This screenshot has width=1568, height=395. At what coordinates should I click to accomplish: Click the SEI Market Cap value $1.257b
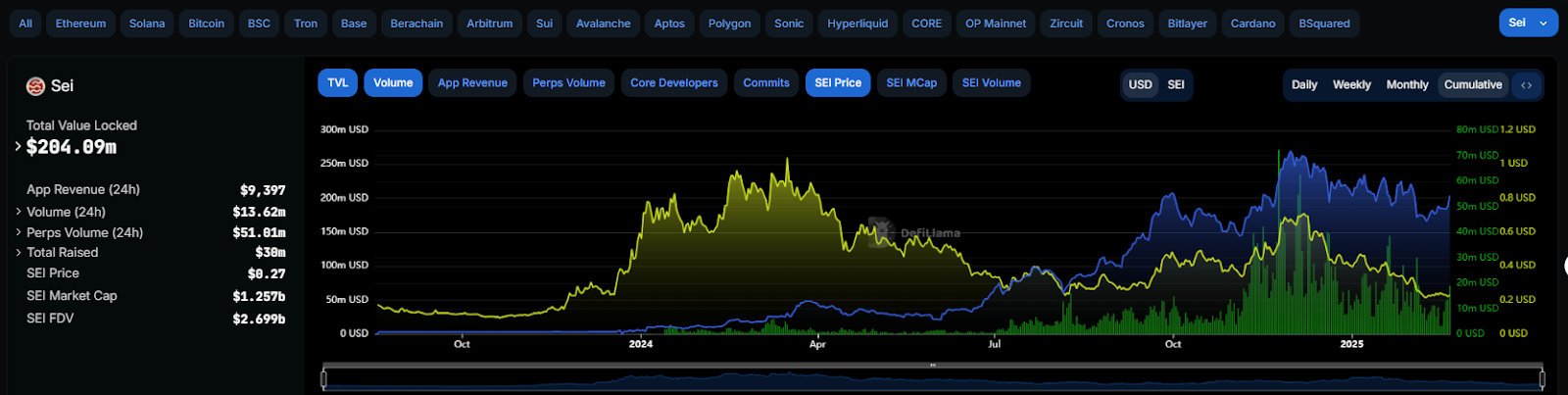click(259, 296)
